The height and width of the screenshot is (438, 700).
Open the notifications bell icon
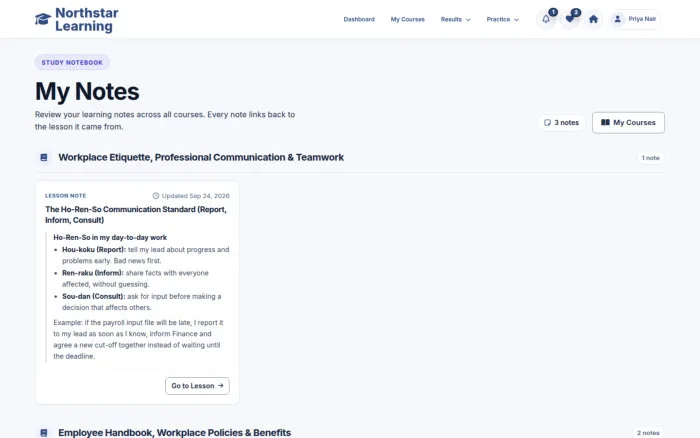[546, 19]
